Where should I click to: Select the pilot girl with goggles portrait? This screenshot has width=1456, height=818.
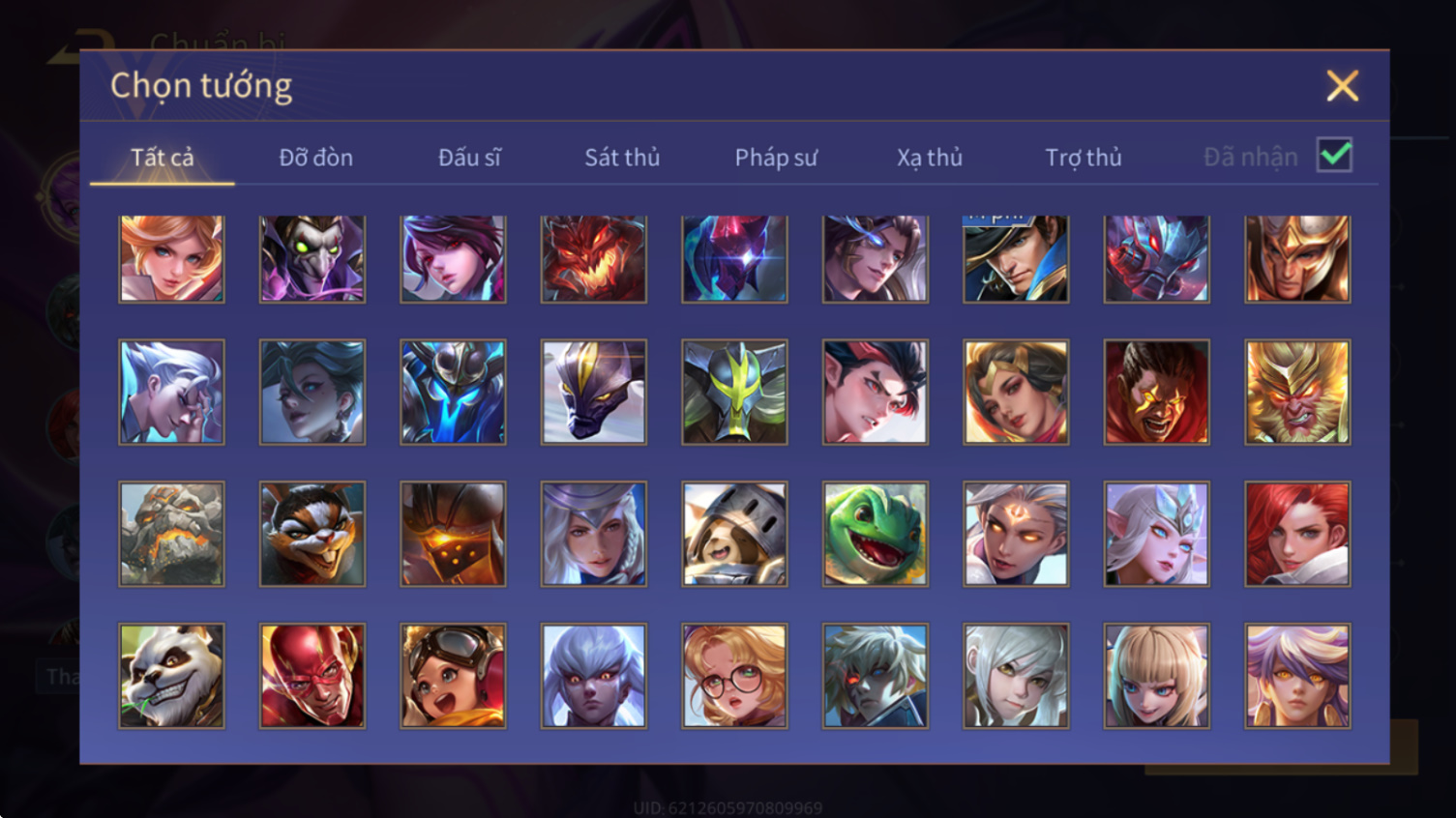coord(453,676)
